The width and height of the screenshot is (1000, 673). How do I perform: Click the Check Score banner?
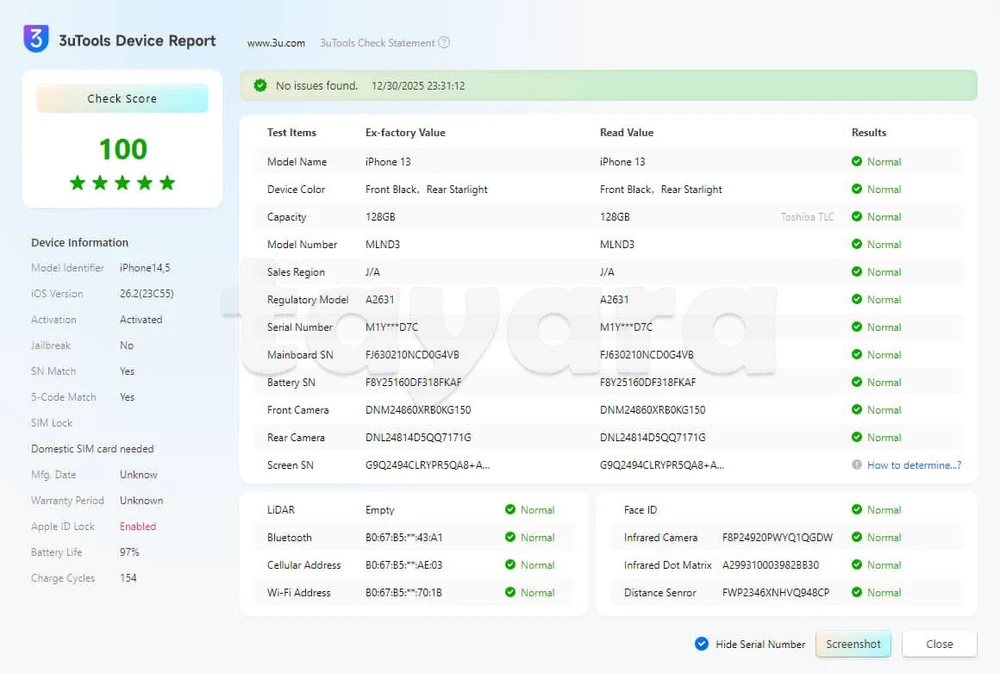(122, 98)
